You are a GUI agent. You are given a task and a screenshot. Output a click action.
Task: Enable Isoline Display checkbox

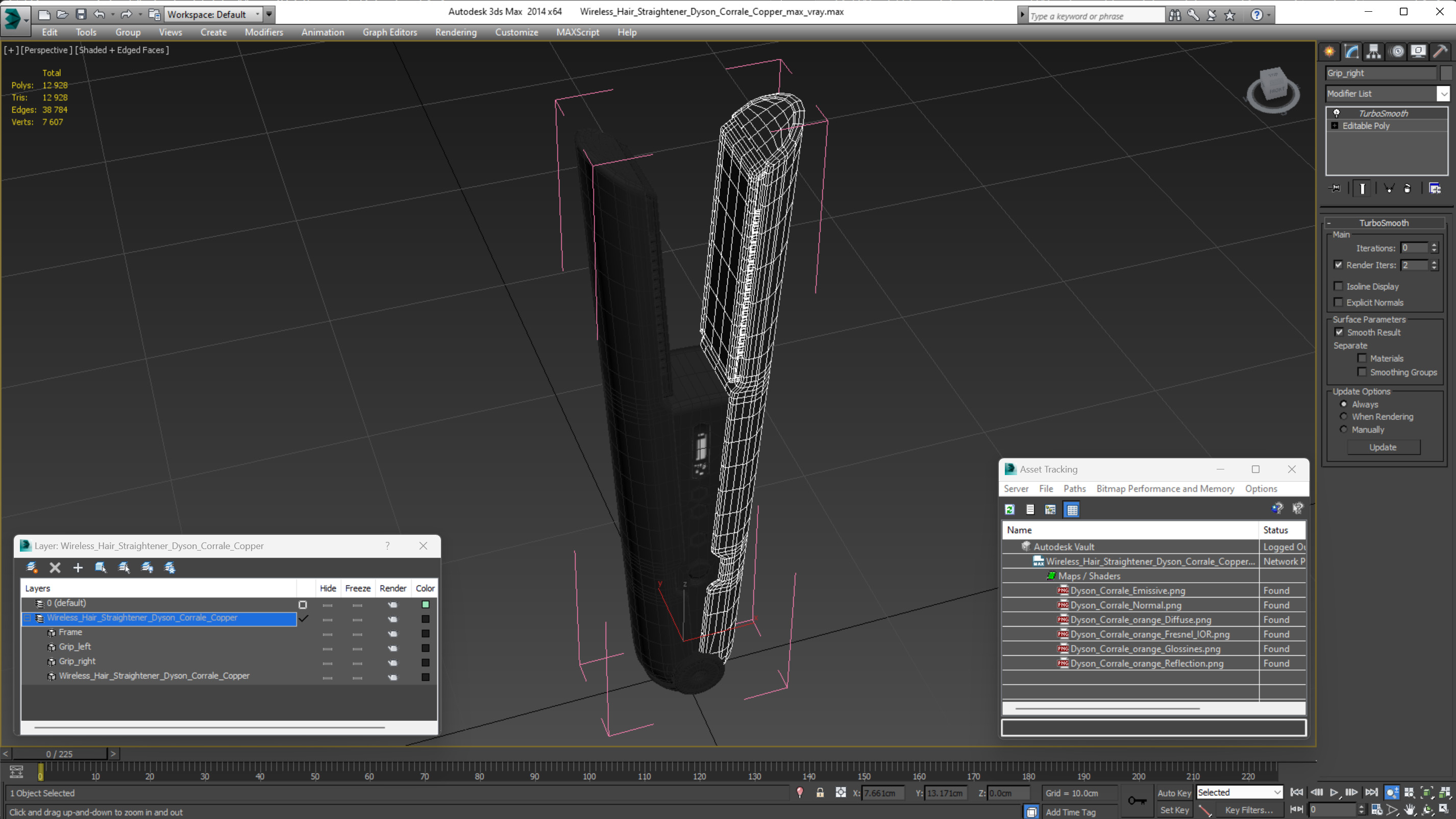(x=1339, y=286)
